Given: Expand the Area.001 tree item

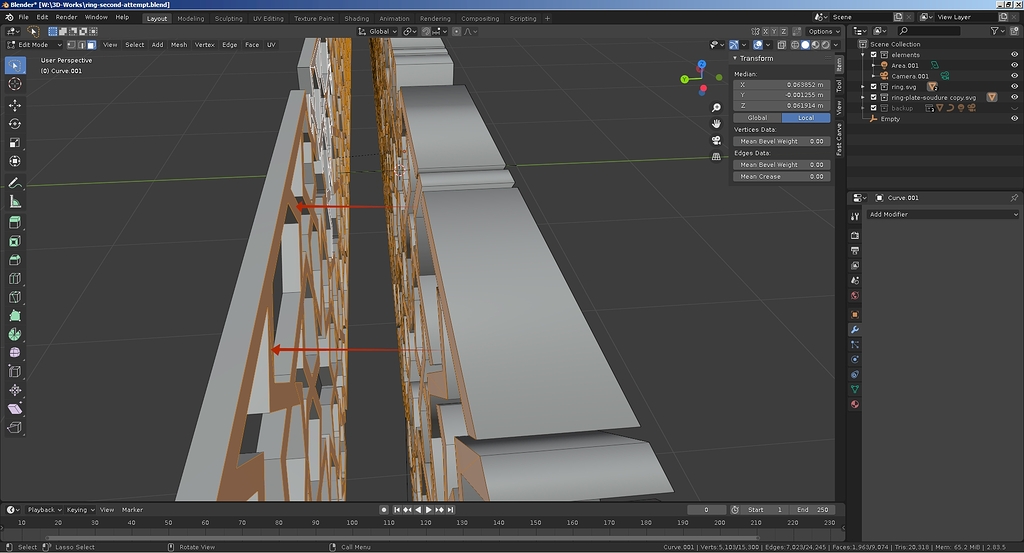Looking at the screenshot, I should click(x=874, y=65).
